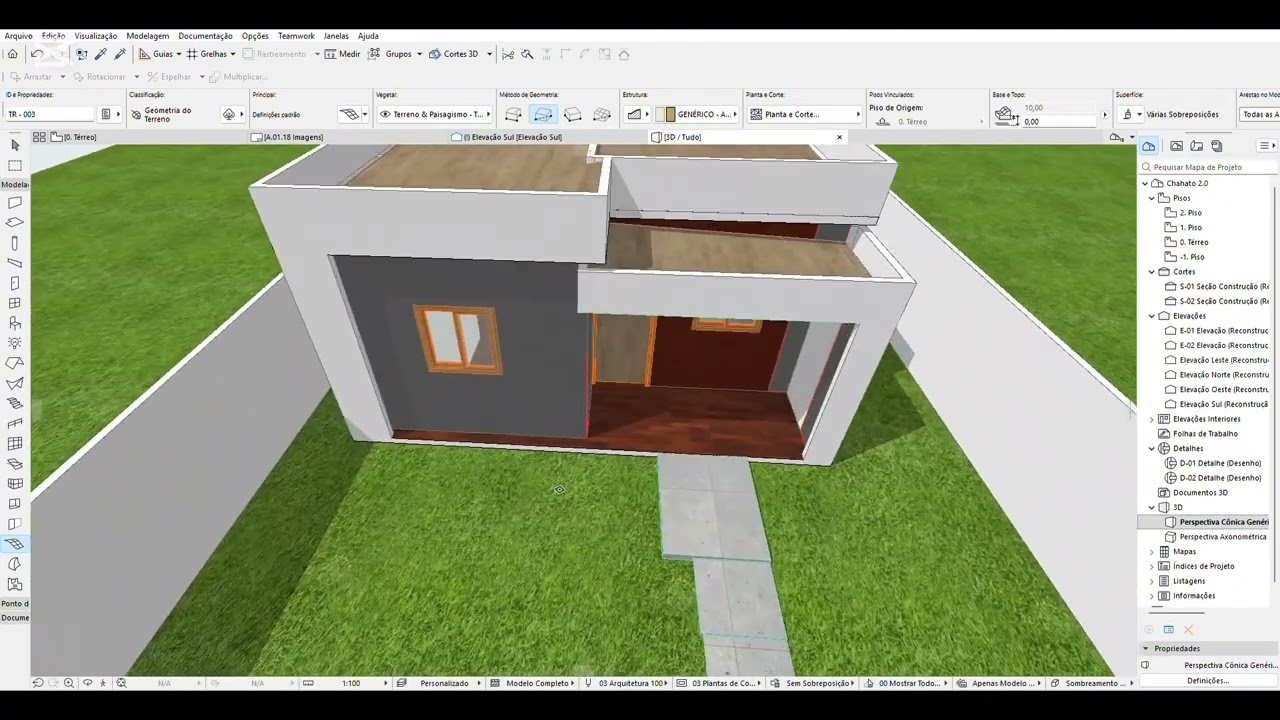Open 1. Piso story in navigator

click(1190, 228)
